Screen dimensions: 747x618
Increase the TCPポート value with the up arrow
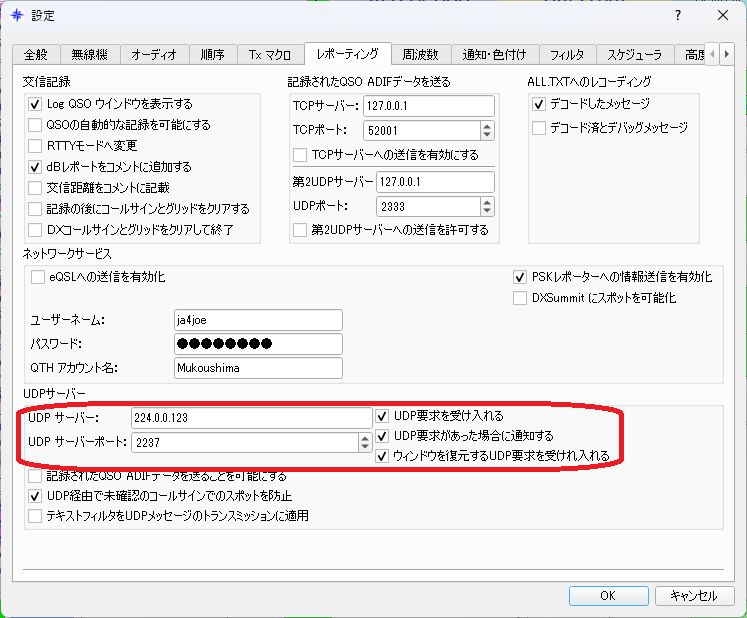tap(486, 126)
